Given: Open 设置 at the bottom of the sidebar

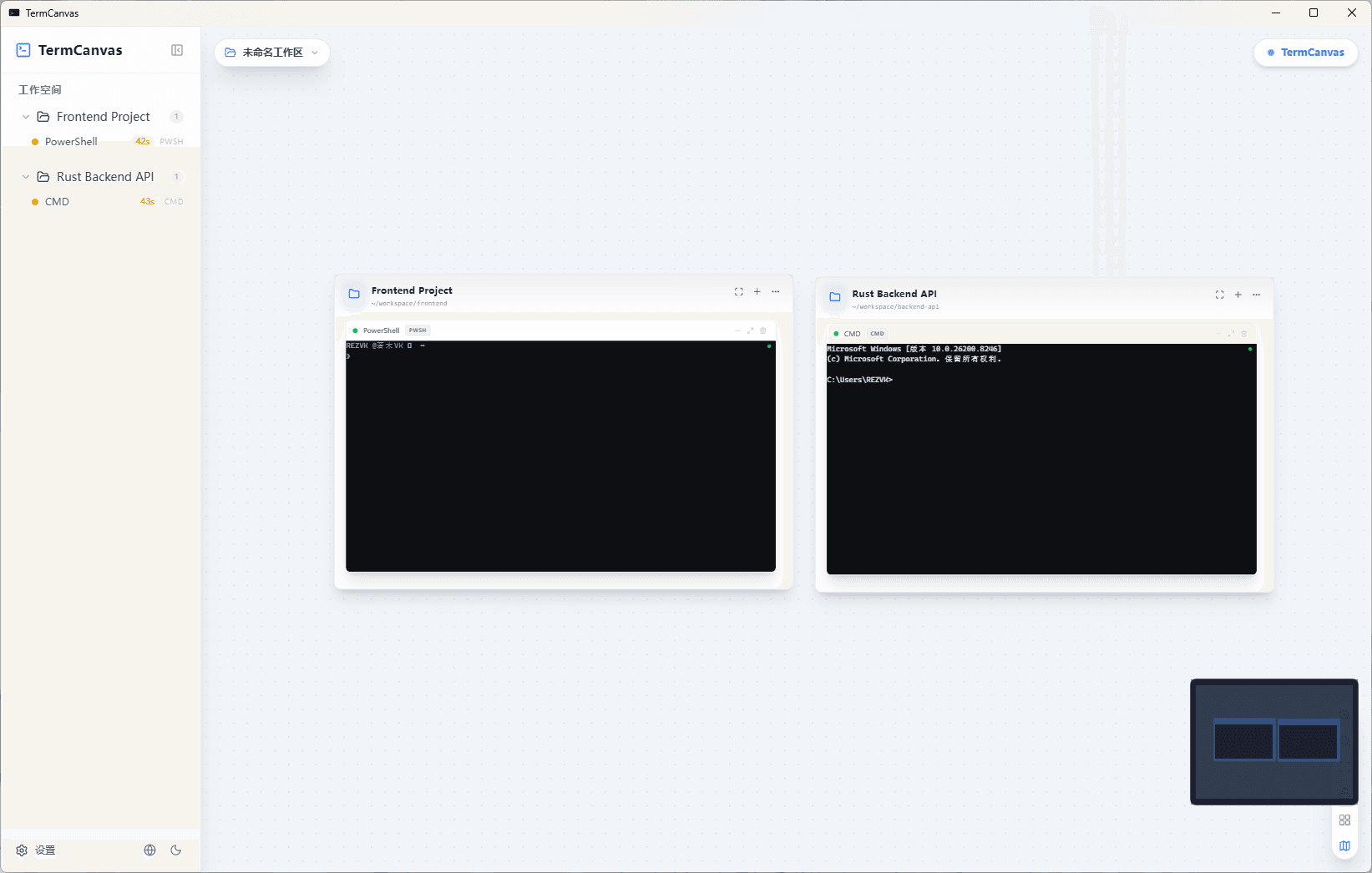Looking at the screenshot, I should [36, 850].
